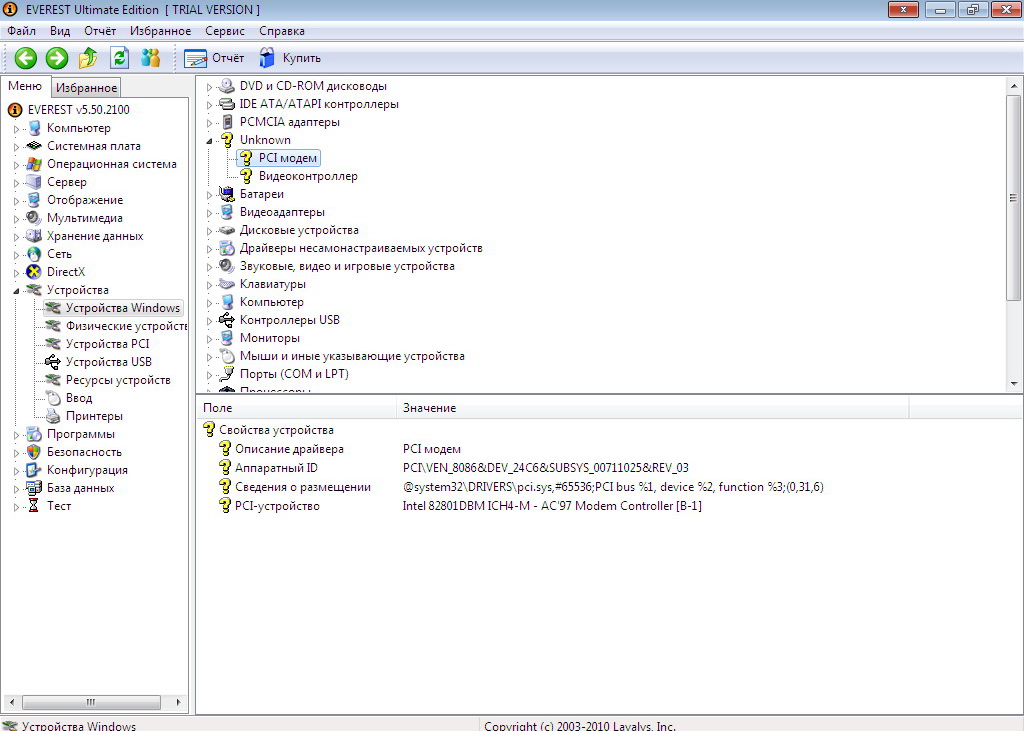Viewport: 1024px width, 731px height.
Task: Open the Файл menu
Action: click(22, 31)
